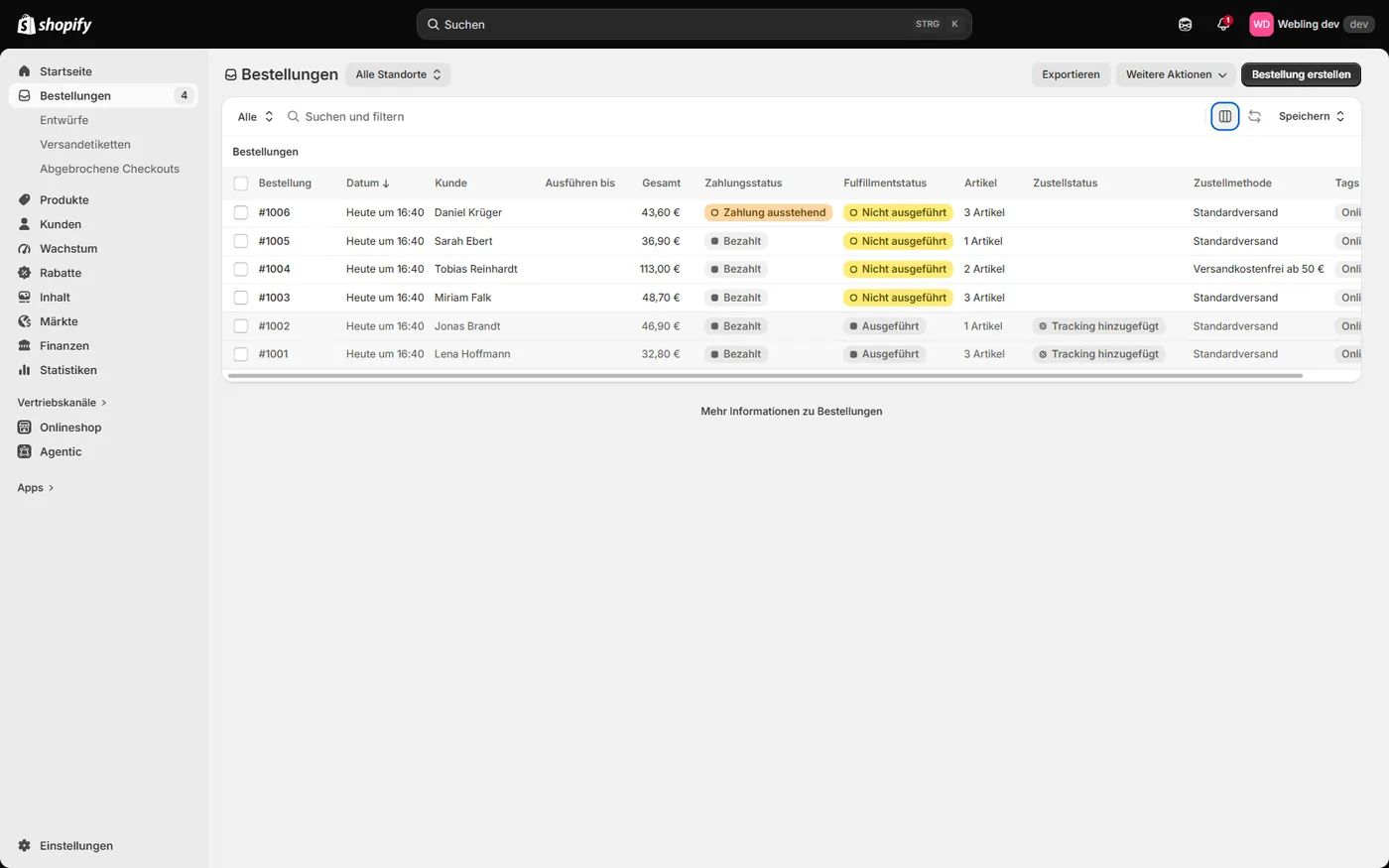Viewport: 1389px width, 868px height.
Task: Click the Versandkostenfrei ab 50 € cell
Action: [x=1258, y=269]
